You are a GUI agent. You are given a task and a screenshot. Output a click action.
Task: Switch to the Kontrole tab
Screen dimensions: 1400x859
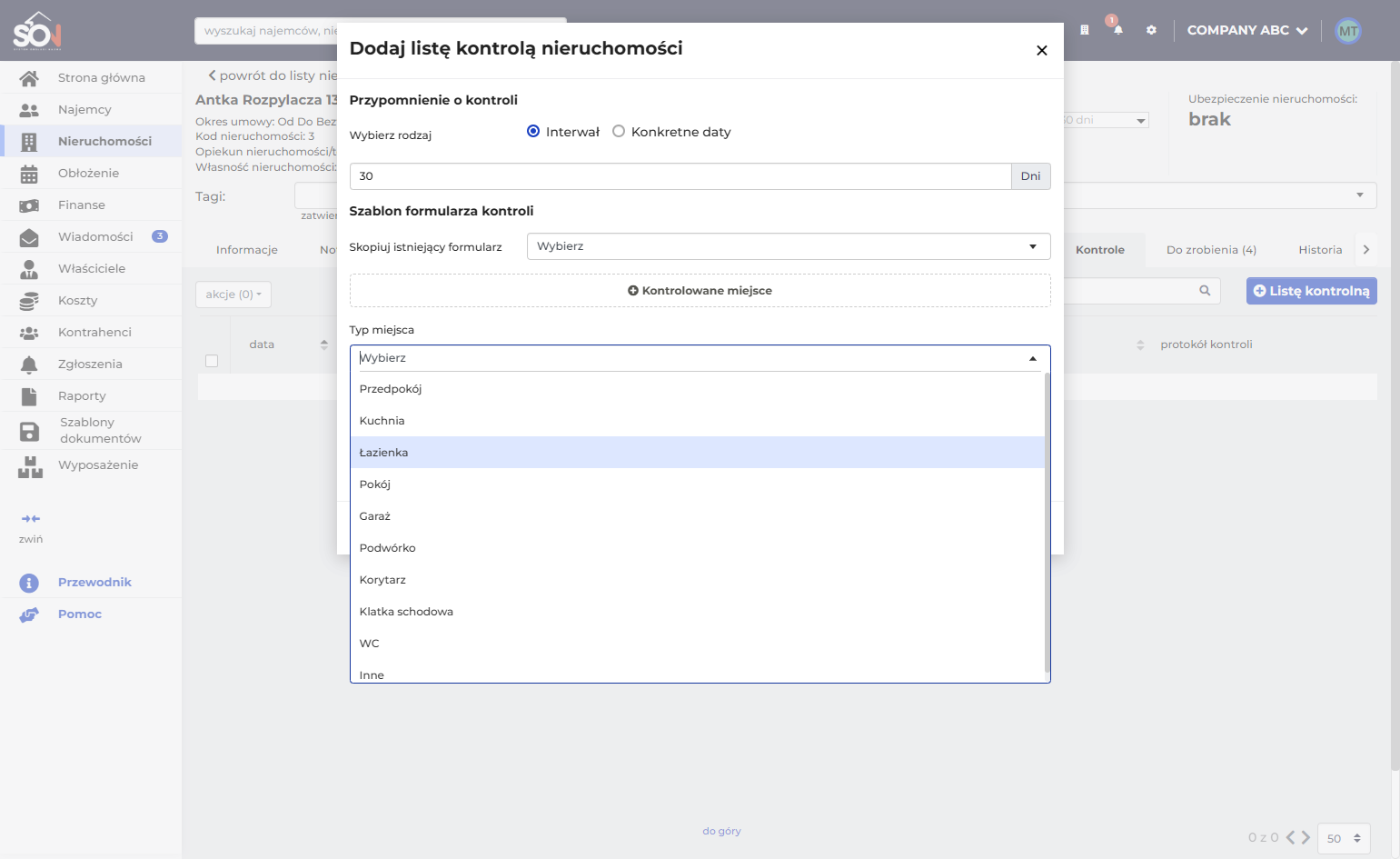tap(1099, 250)
